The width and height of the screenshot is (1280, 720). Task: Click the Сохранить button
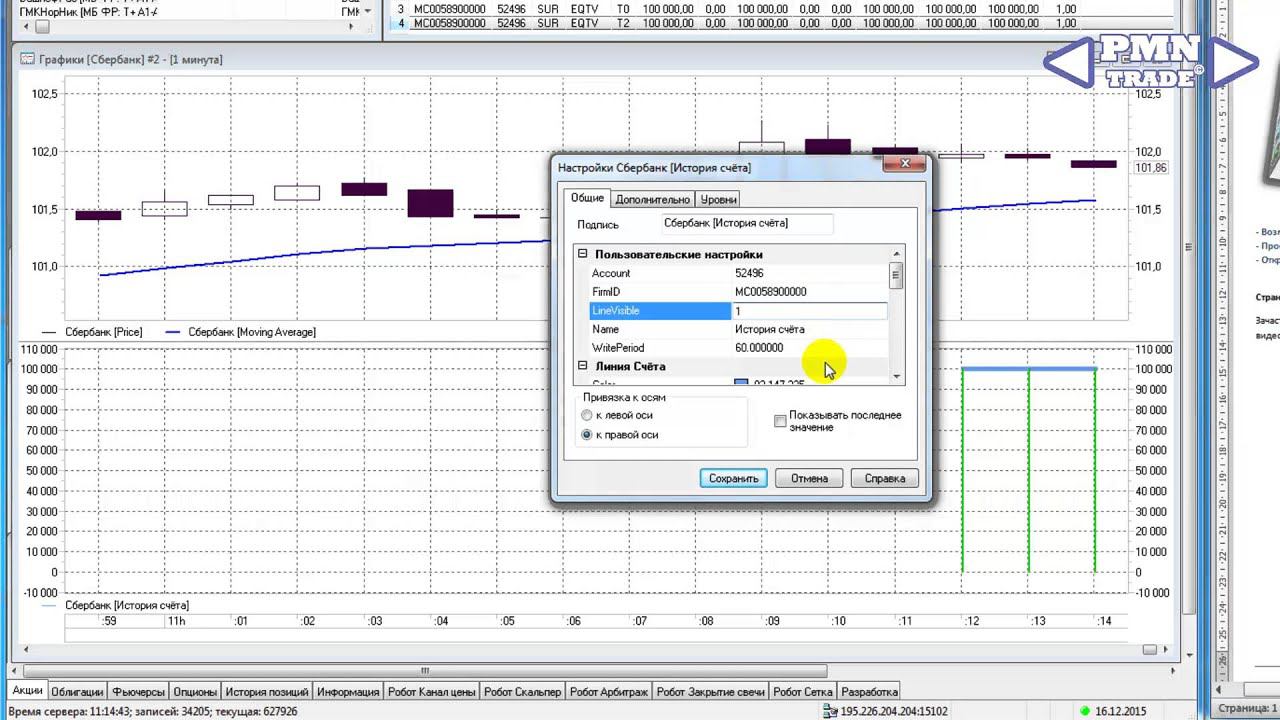click(x=733, y=478)
